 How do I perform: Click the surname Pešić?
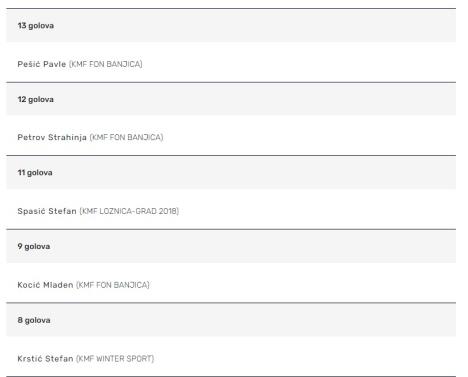tap(29, 64)
